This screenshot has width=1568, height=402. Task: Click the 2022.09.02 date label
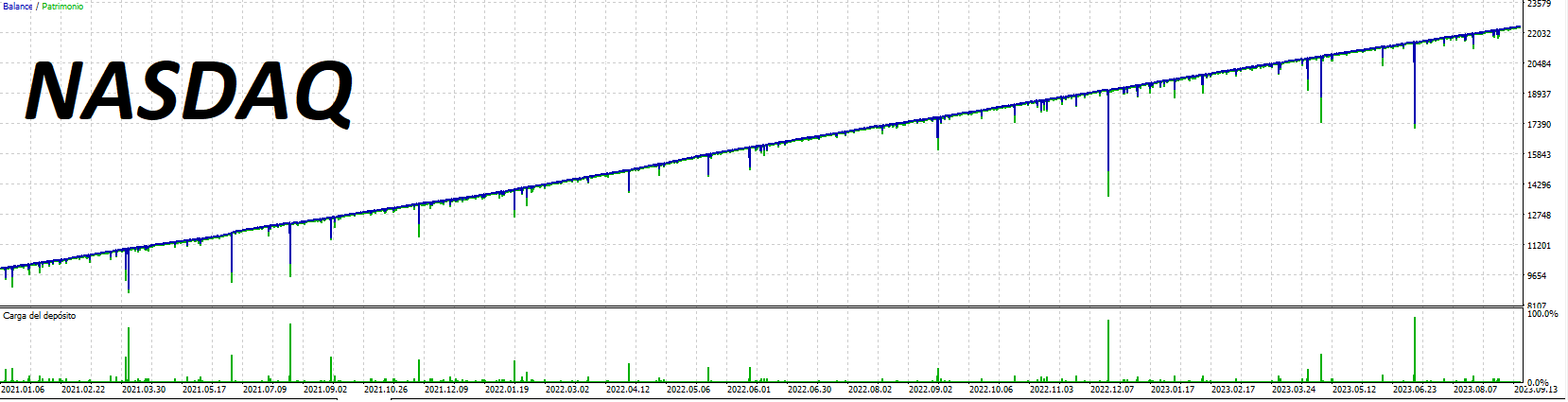[x=931, y=389]
